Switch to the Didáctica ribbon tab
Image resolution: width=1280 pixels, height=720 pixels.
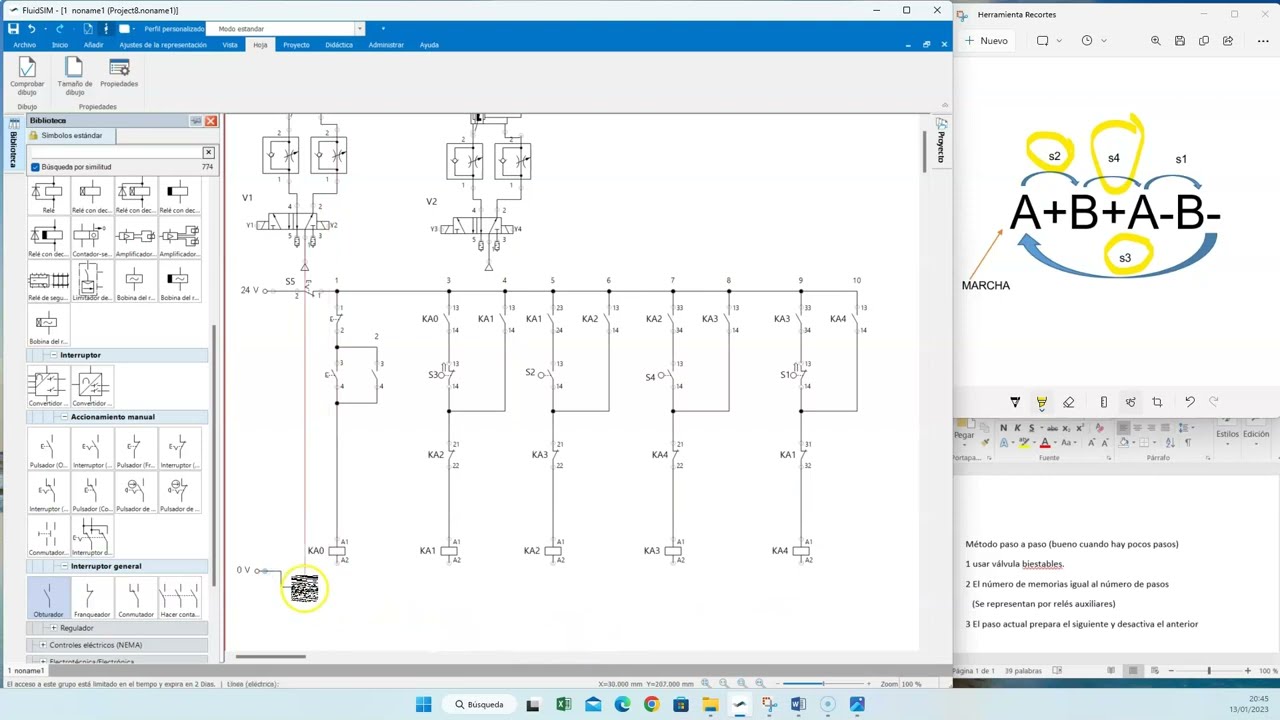[339, 45]
